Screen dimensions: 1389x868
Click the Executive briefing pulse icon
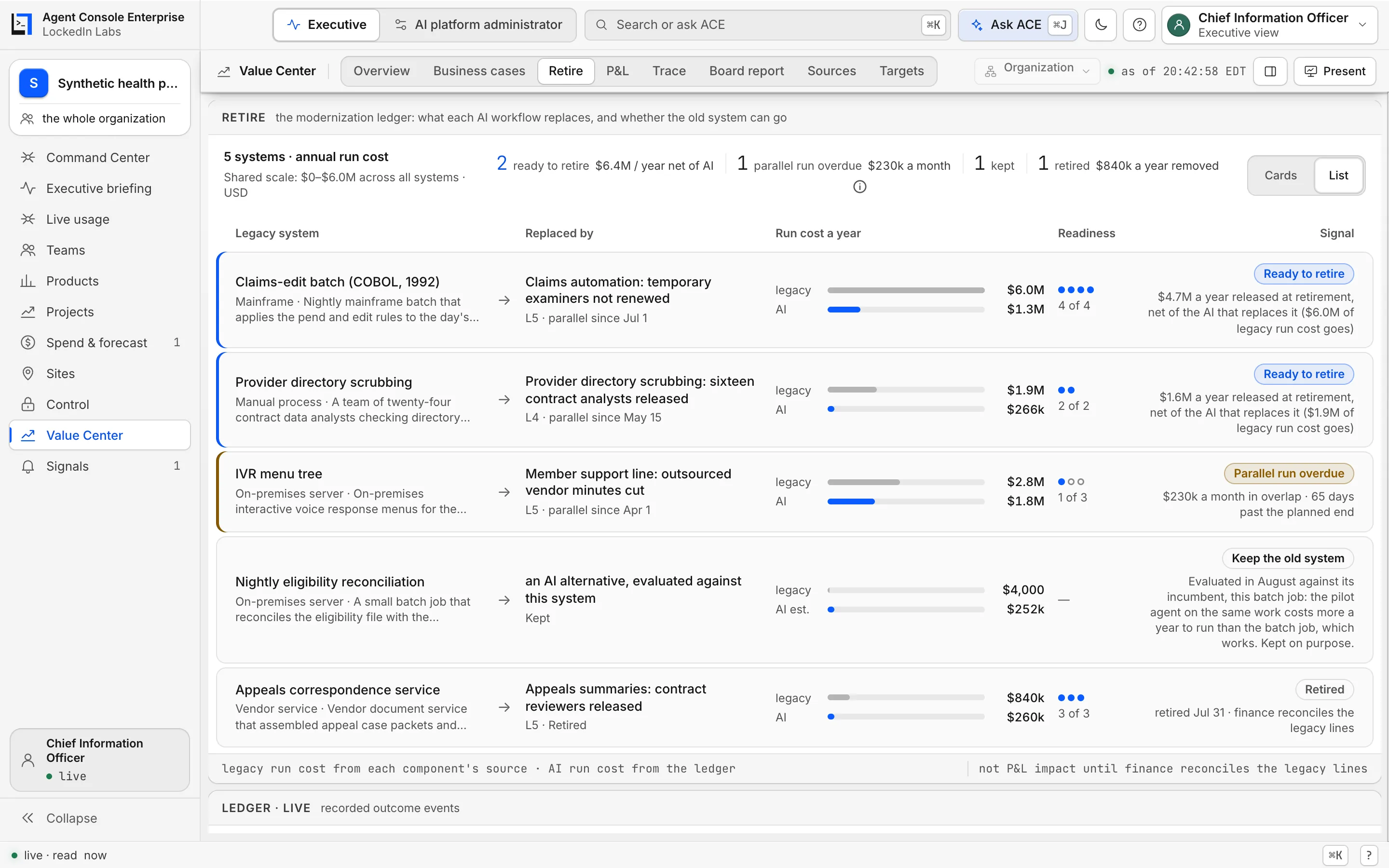[x=28, y=188]
